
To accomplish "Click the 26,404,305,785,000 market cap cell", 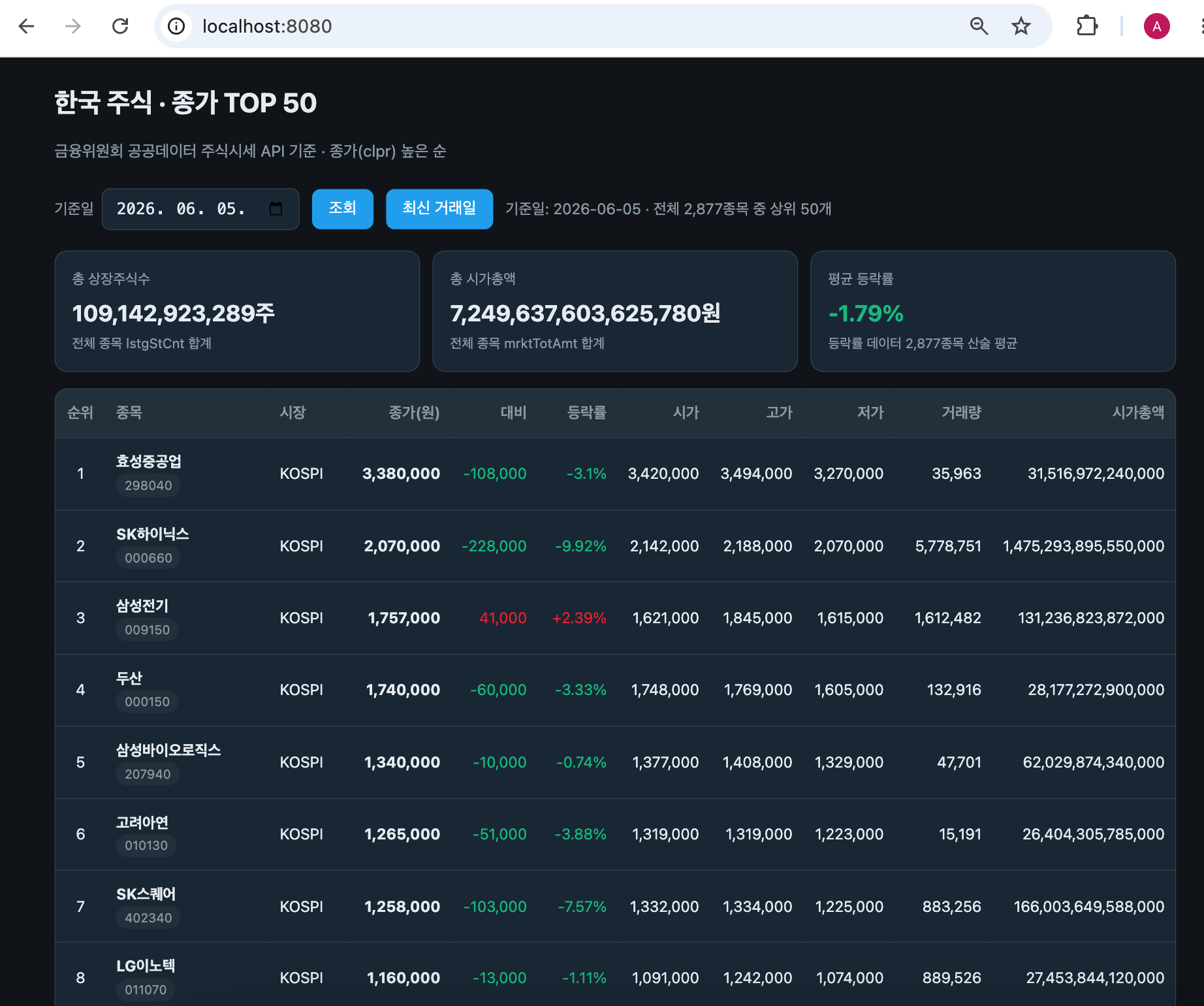I will [1093, 834].
